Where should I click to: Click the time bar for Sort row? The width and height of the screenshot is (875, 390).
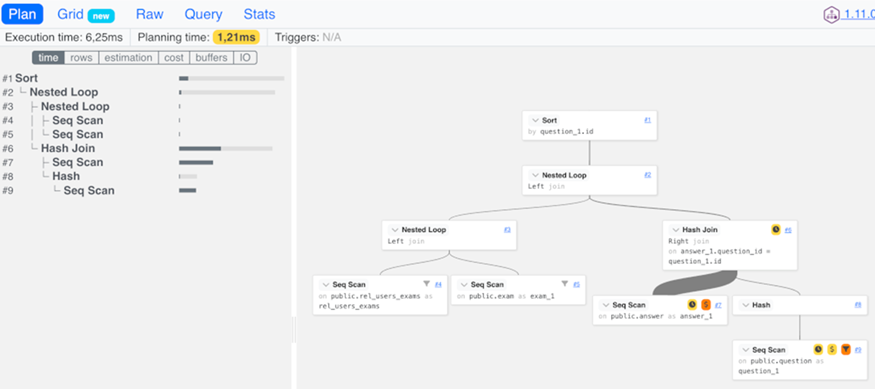point(232,79)
